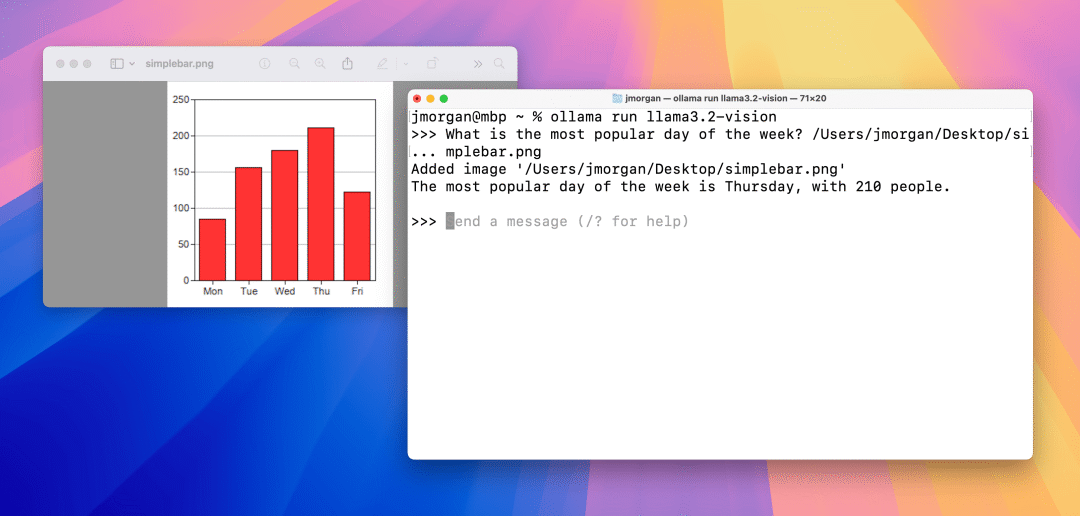
Task: Pick the red Thu bar in chart
Action: click(321, 204)
